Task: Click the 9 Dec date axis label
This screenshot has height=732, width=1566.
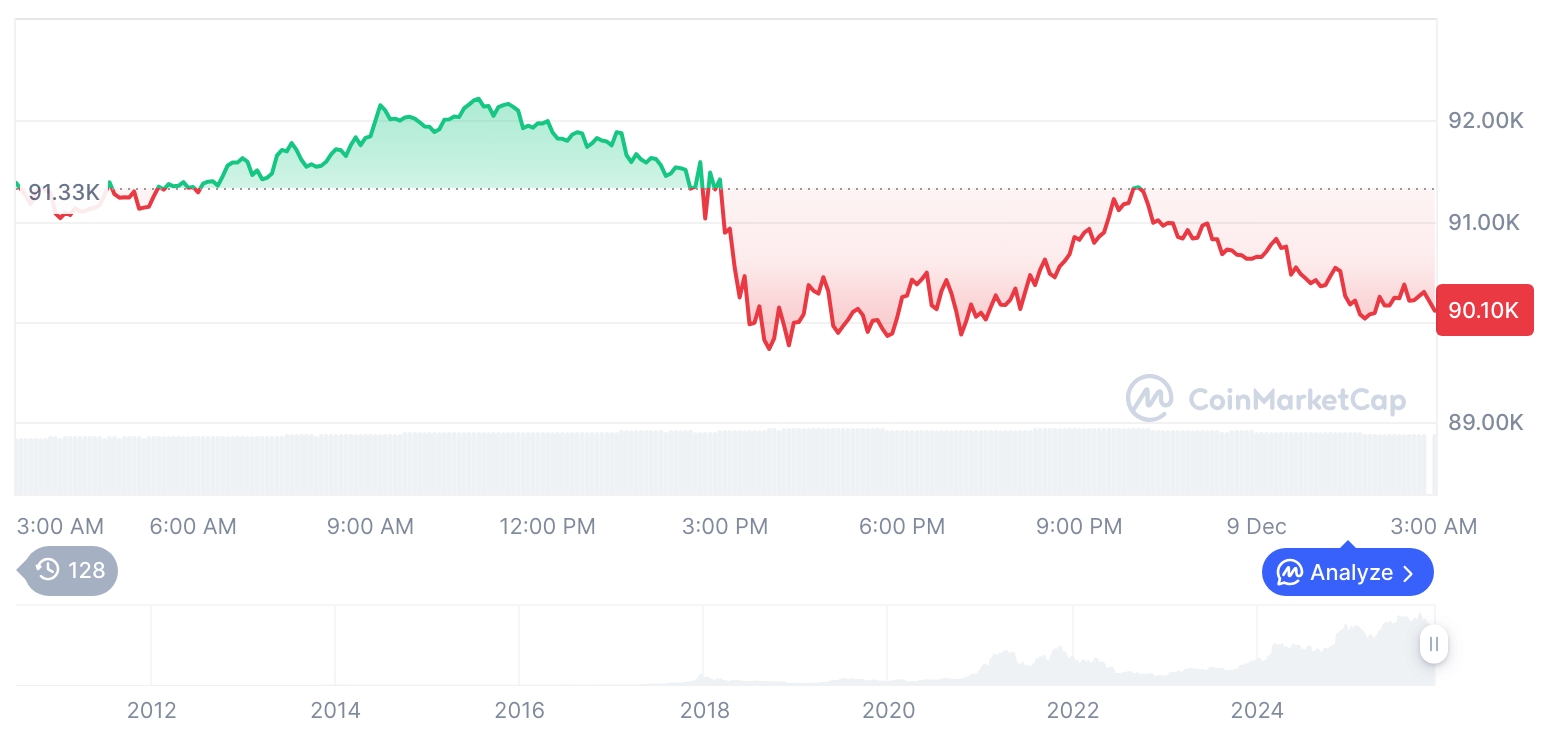Action: pyautogui.click(x=1256, y=526)
